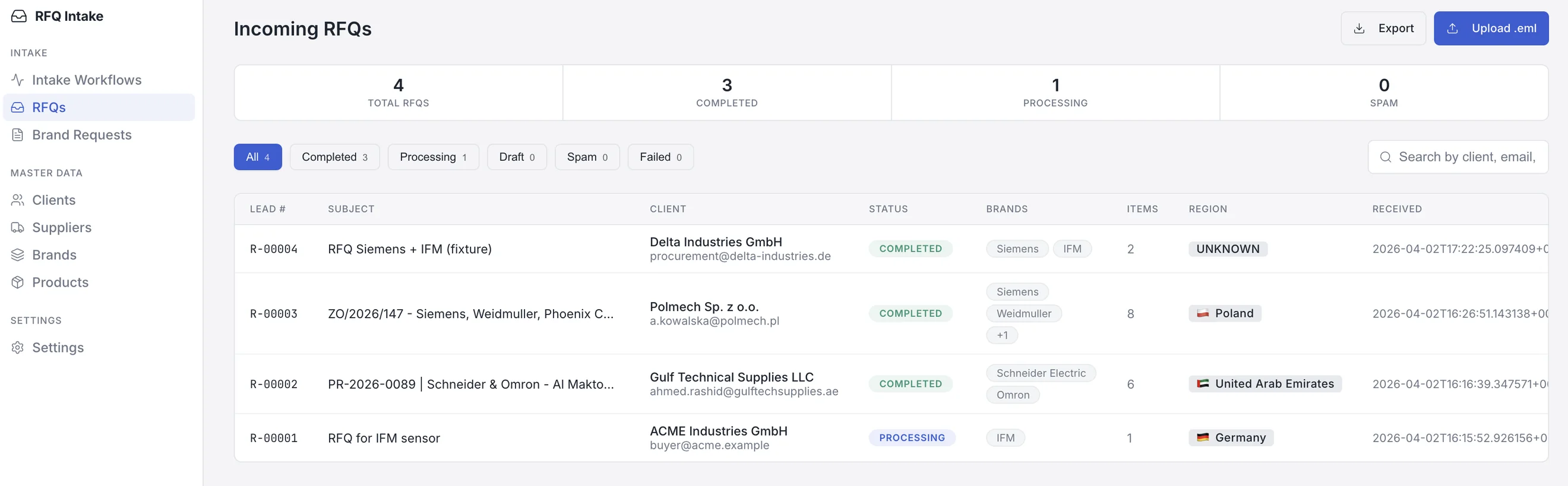This screenshot has height=486, width=1568.
Task: Focus the search by client field
Action: (x=1458, y=157)
